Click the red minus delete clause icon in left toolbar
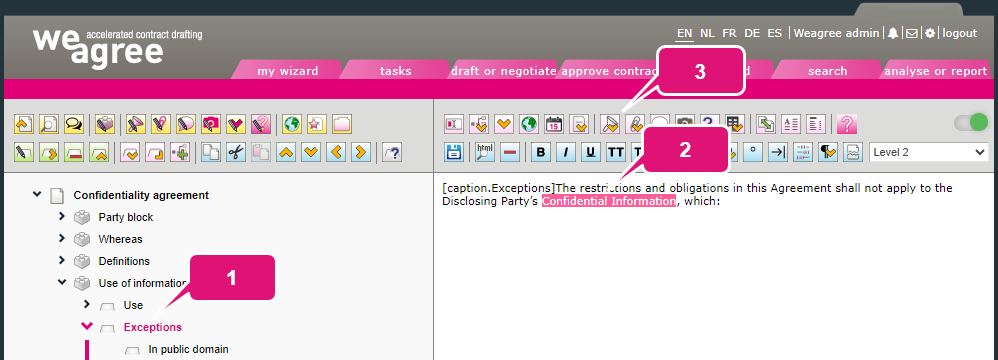Viewport: 998px width, 360px height. pos(74,153)
